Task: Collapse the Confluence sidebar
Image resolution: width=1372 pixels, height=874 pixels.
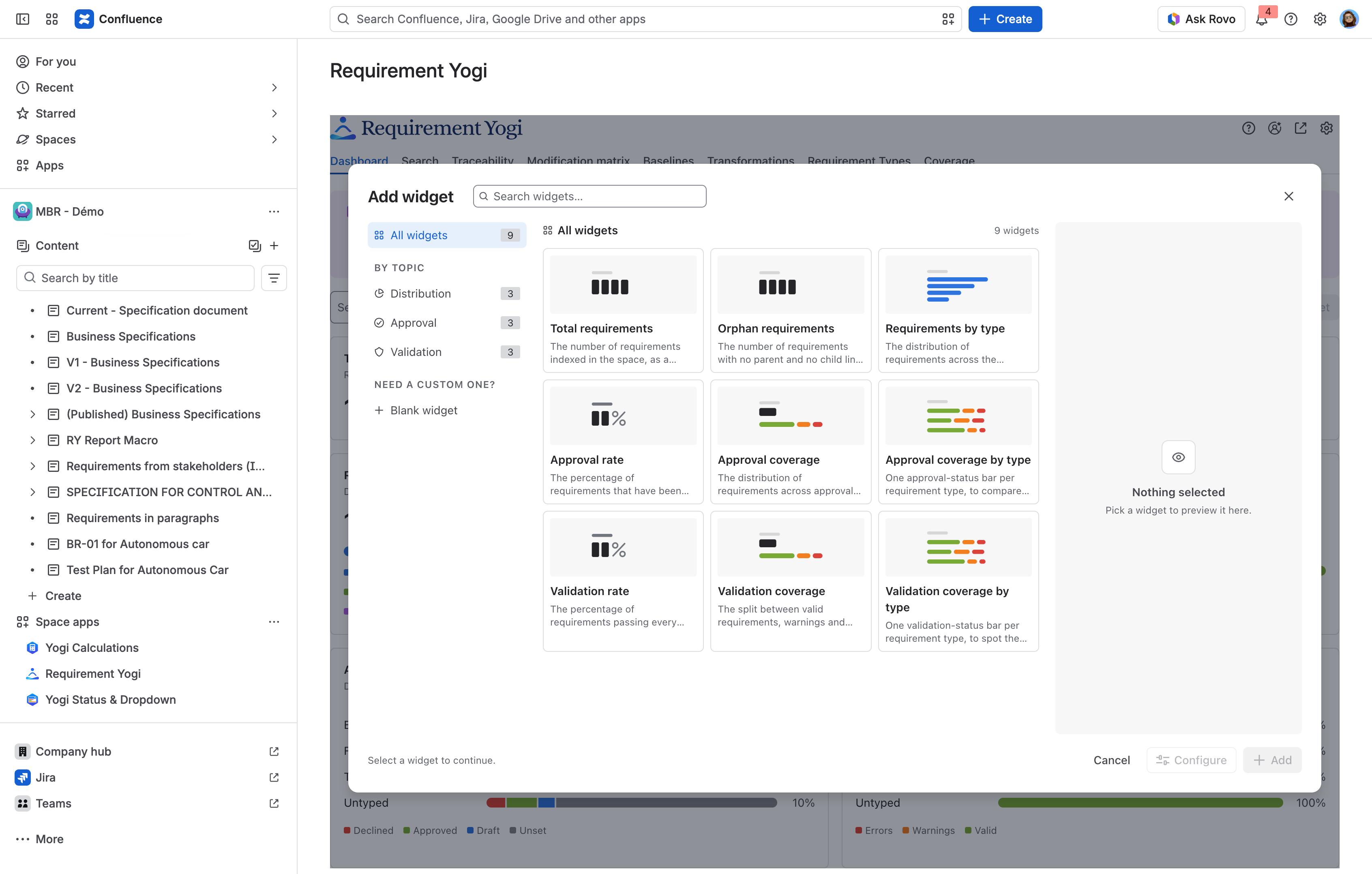Action: [23, 19]
